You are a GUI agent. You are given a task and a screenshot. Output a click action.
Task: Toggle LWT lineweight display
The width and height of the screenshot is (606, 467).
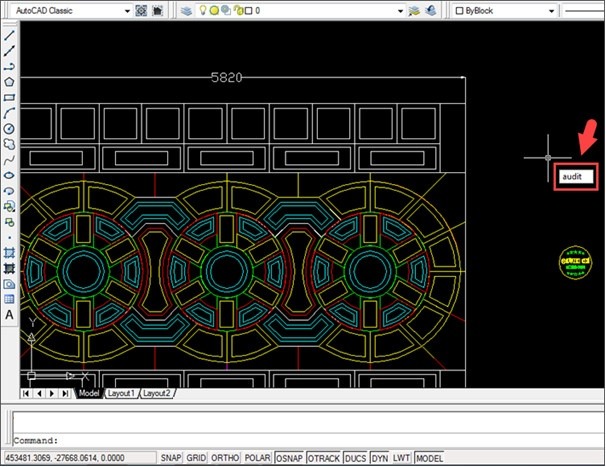(x=401, y=458)
